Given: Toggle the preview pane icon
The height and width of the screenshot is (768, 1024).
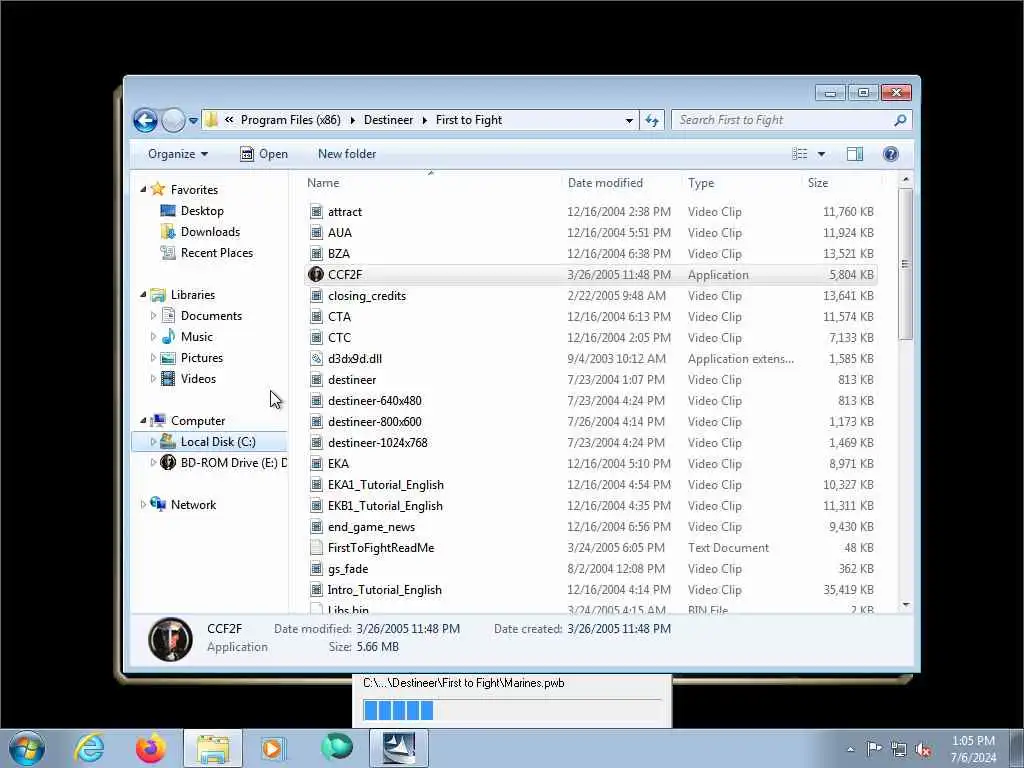Looking at the screenshot, I should (854, 154).
